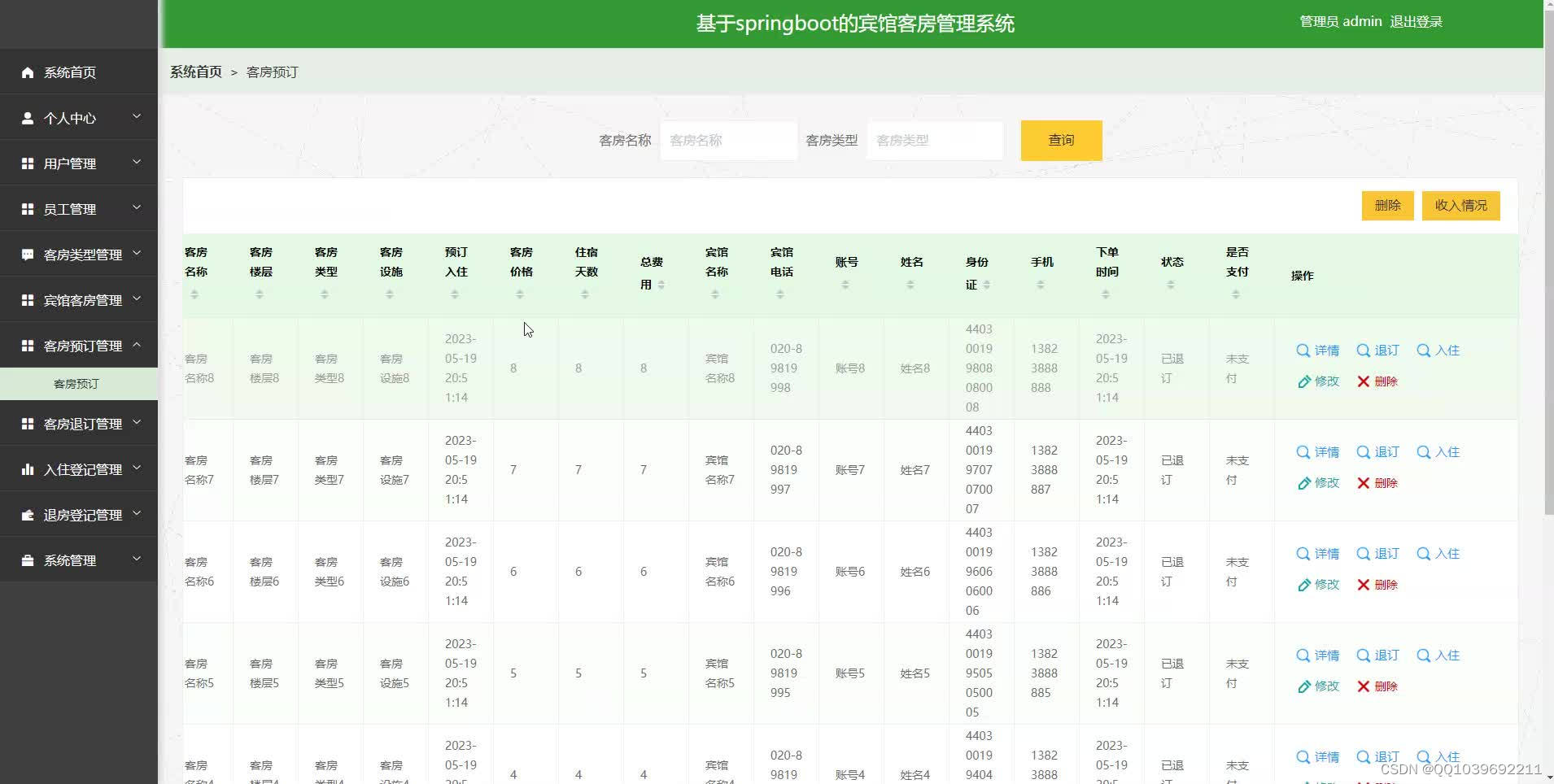Screen dimensions: 1554x784
Task: Open the 宾馆客房管理 menu label
Action: click(x=83, y=300)
